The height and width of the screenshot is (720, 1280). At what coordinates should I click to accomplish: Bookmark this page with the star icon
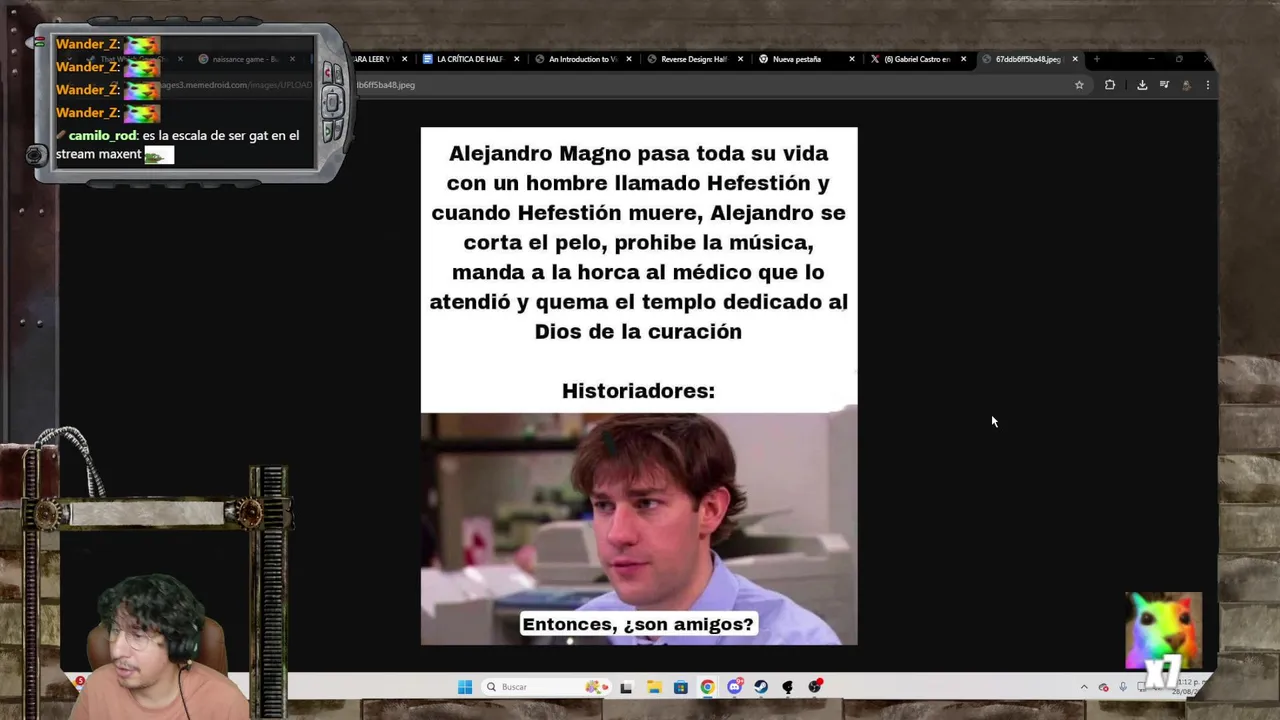click(x=1079, y=85)
